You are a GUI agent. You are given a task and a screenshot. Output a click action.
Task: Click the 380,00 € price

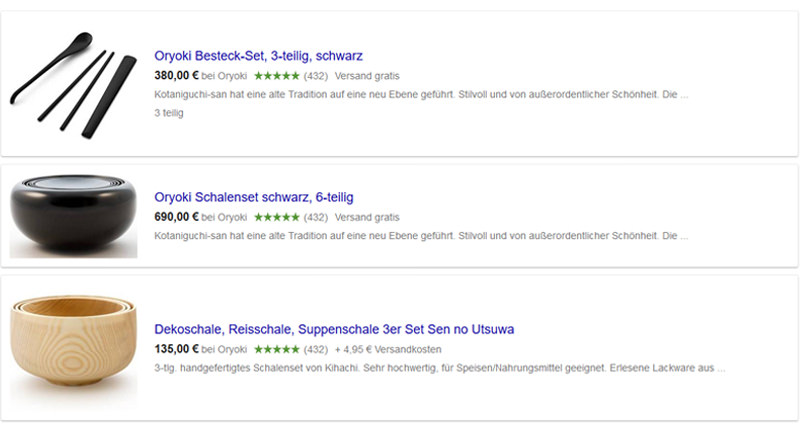tap(176, 75)
